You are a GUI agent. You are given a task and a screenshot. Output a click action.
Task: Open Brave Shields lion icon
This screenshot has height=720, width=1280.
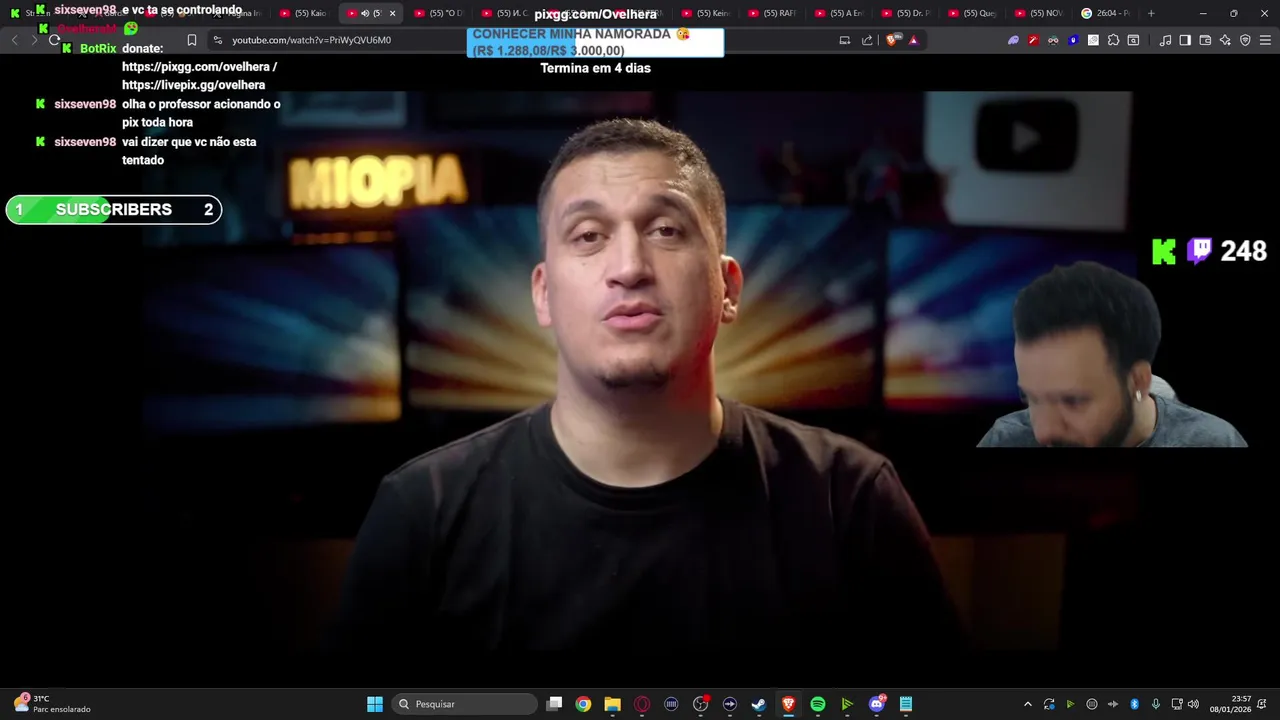(x=893, y=40)
